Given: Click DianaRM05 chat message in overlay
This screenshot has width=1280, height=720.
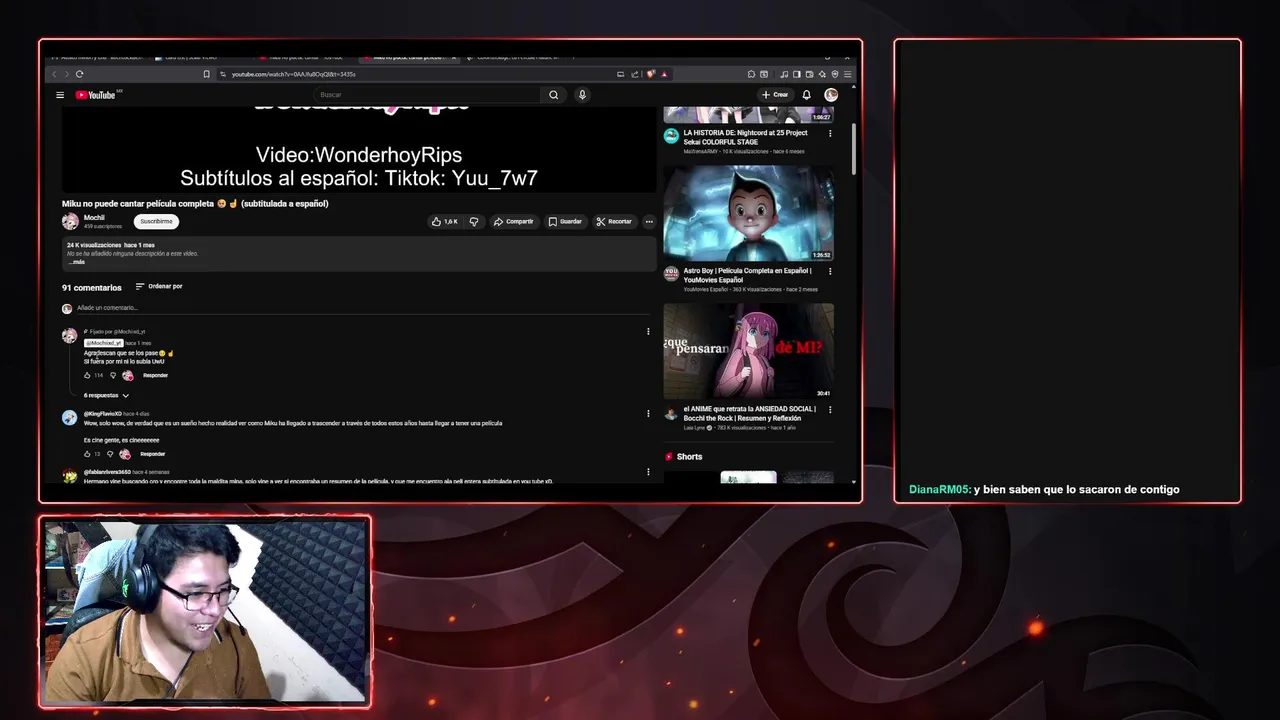Looking at the screenshot, I should click(x=1044, y=490).
